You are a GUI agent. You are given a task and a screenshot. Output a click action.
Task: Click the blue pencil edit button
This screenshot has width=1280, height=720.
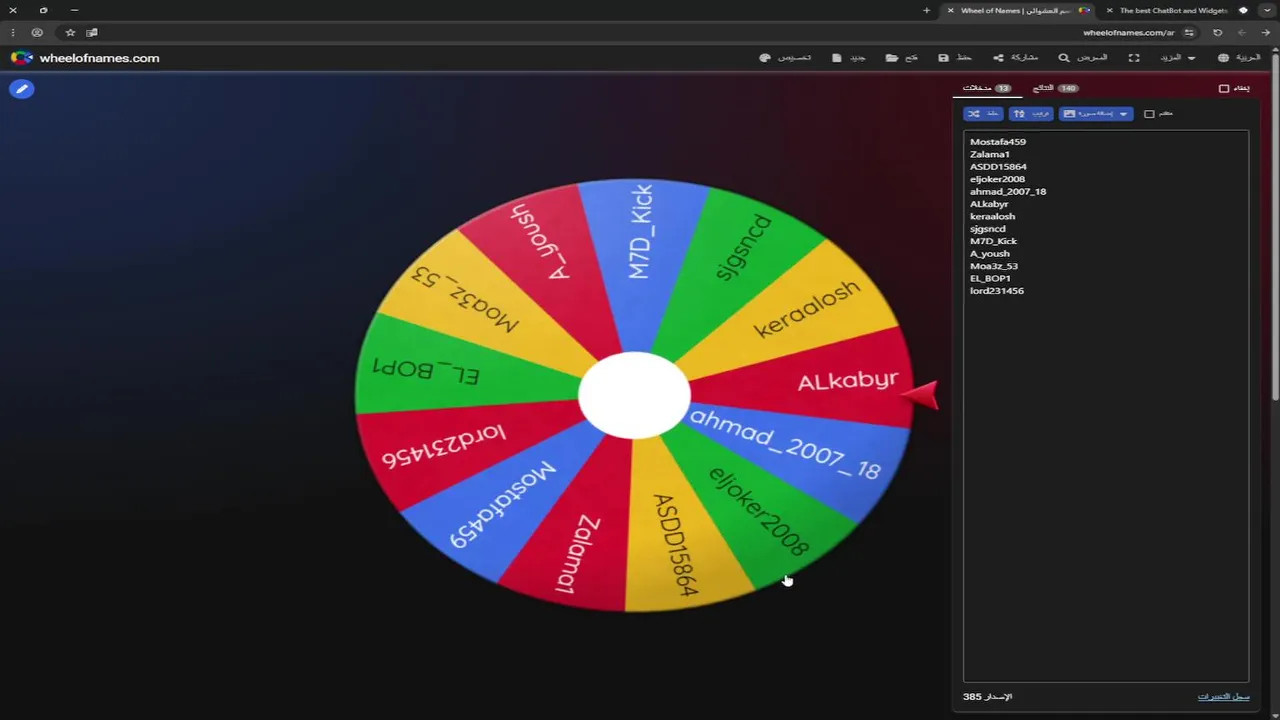pyautogui.click(x=21, y=89)
